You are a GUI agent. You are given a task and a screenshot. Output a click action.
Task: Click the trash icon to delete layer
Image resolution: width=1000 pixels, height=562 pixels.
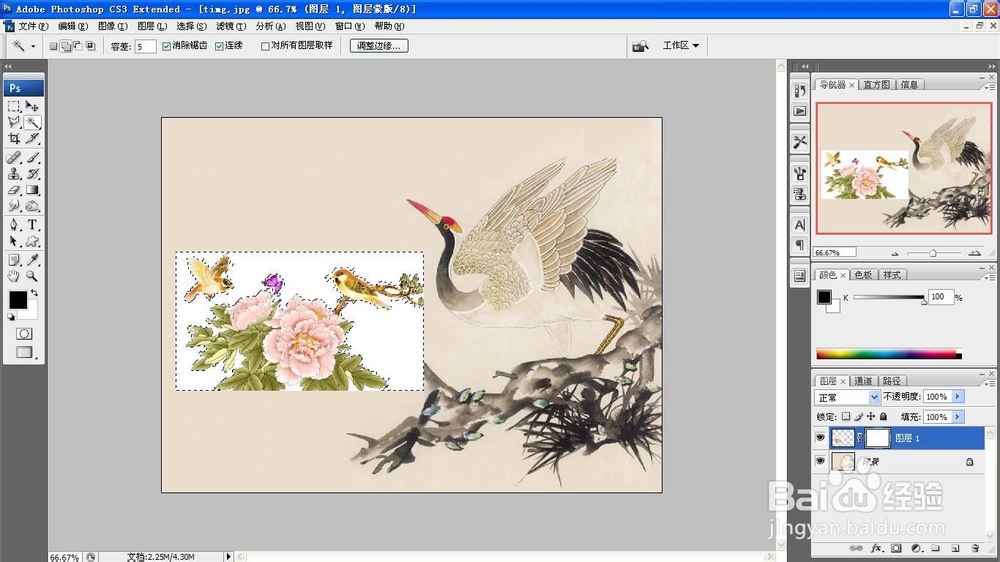974,548
